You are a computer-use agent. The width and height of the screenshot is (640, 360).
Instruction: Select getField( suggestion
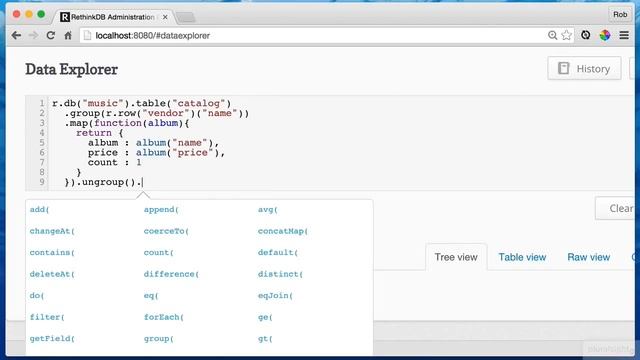point(52,339)
